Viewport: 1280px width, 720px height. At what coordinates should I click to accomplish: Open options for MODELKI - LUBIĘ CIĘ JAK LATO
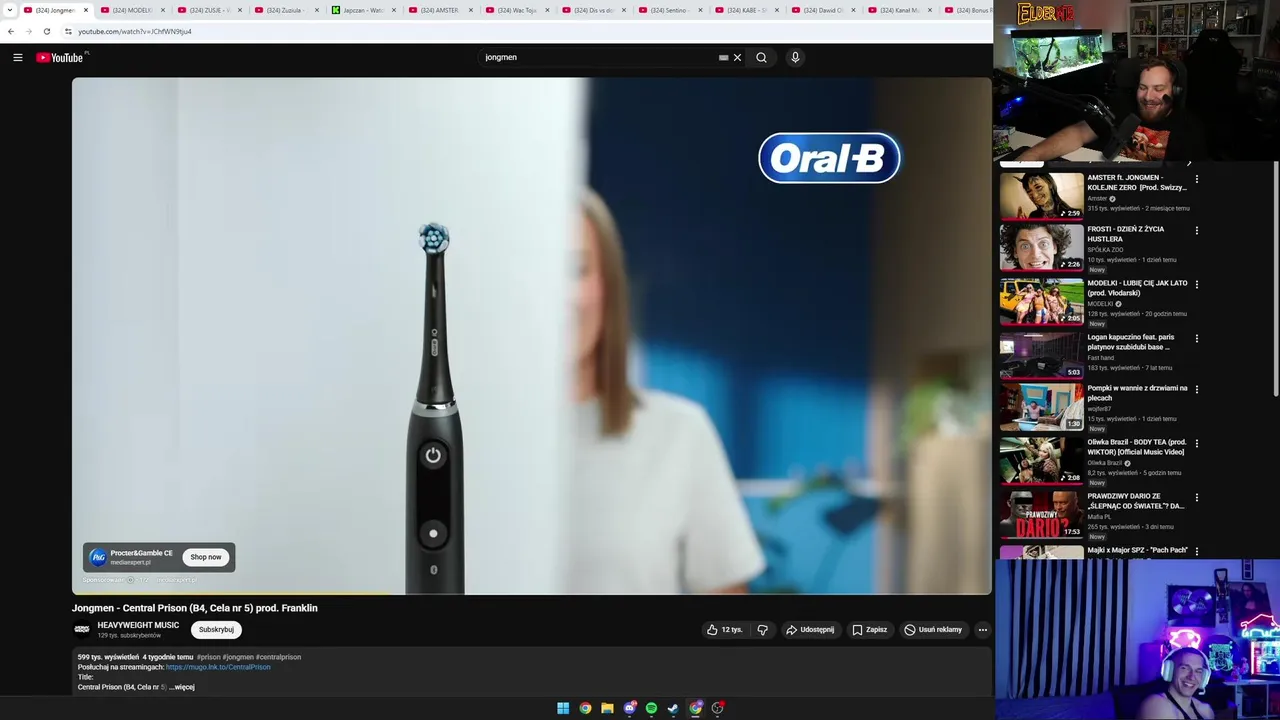tap(1197, 284)
